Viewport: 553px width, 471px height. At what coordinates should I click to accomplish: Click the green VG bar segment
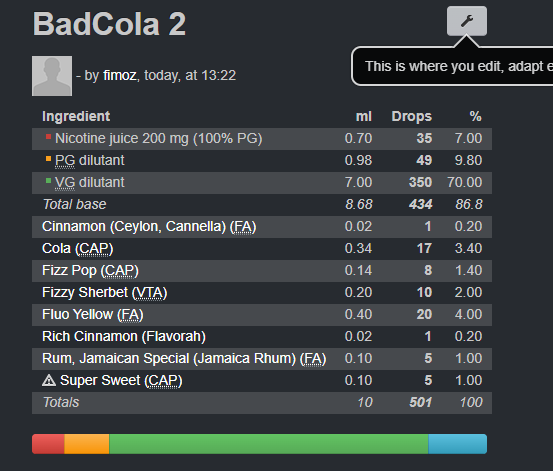[269, 444]
